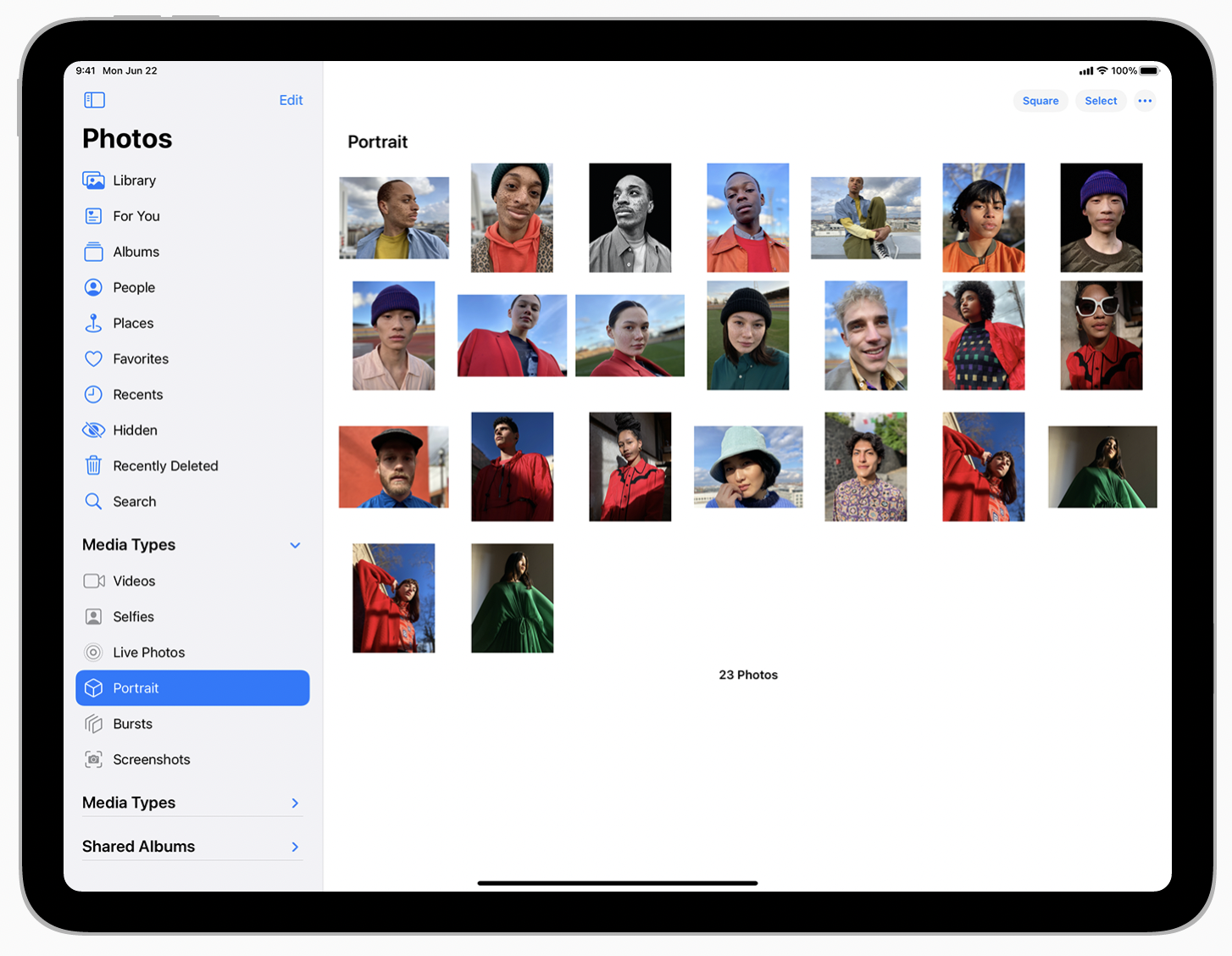Click the Favorites heart icon

[x=93, y=358]
